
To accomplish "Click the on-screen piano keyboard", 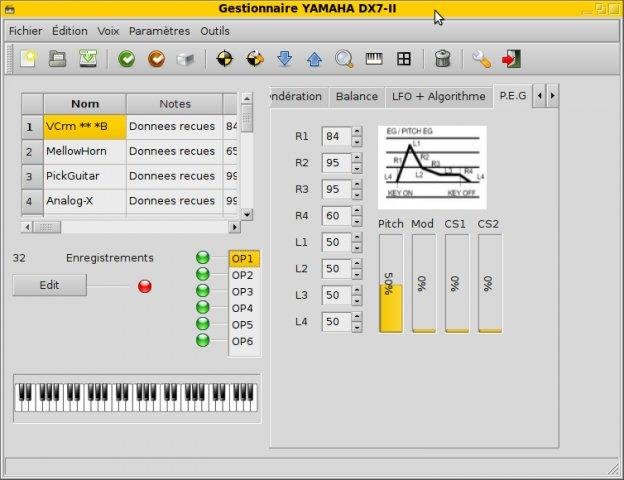I will tap(136, 397).
